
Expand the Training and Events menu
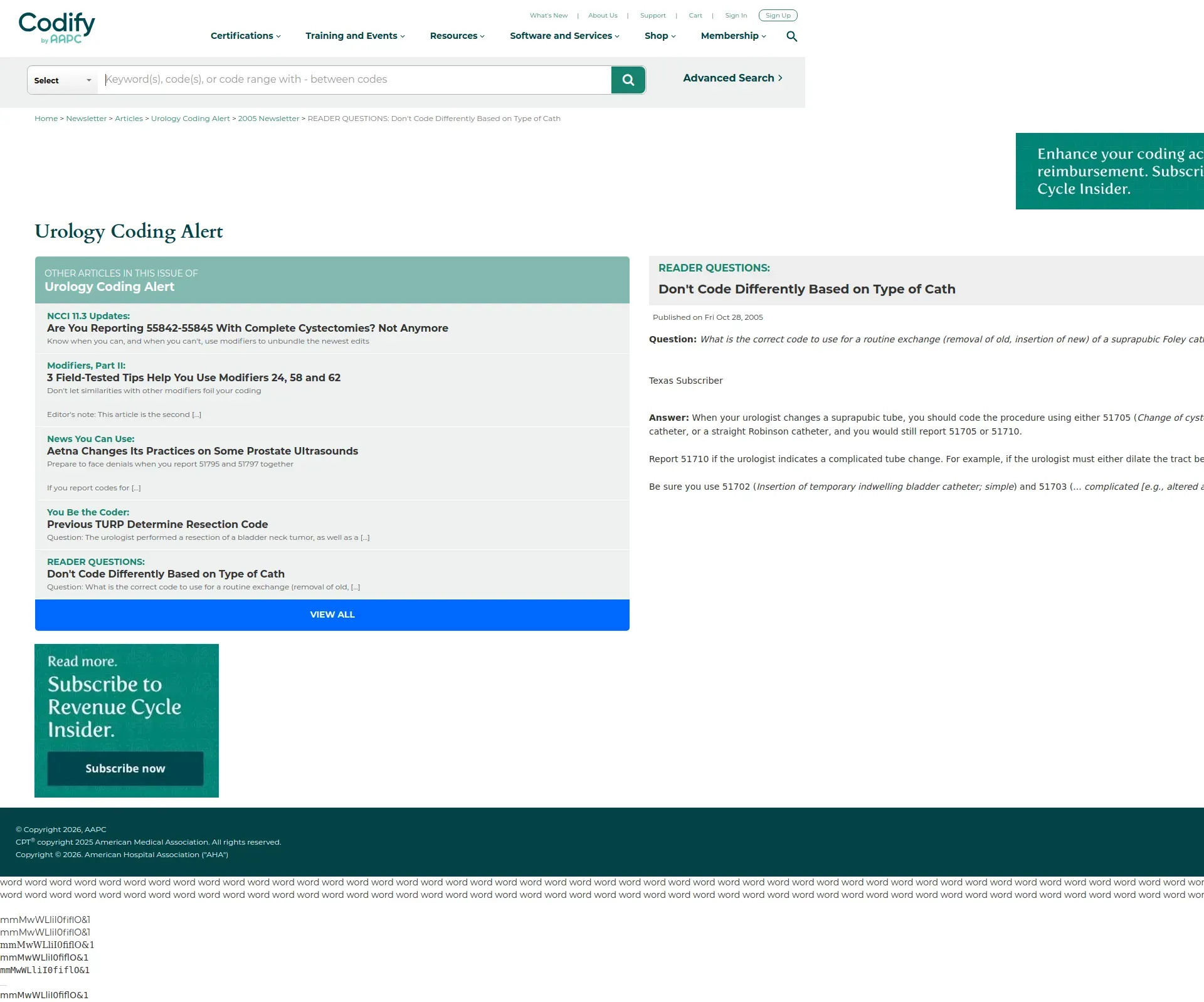coord(355,36)
